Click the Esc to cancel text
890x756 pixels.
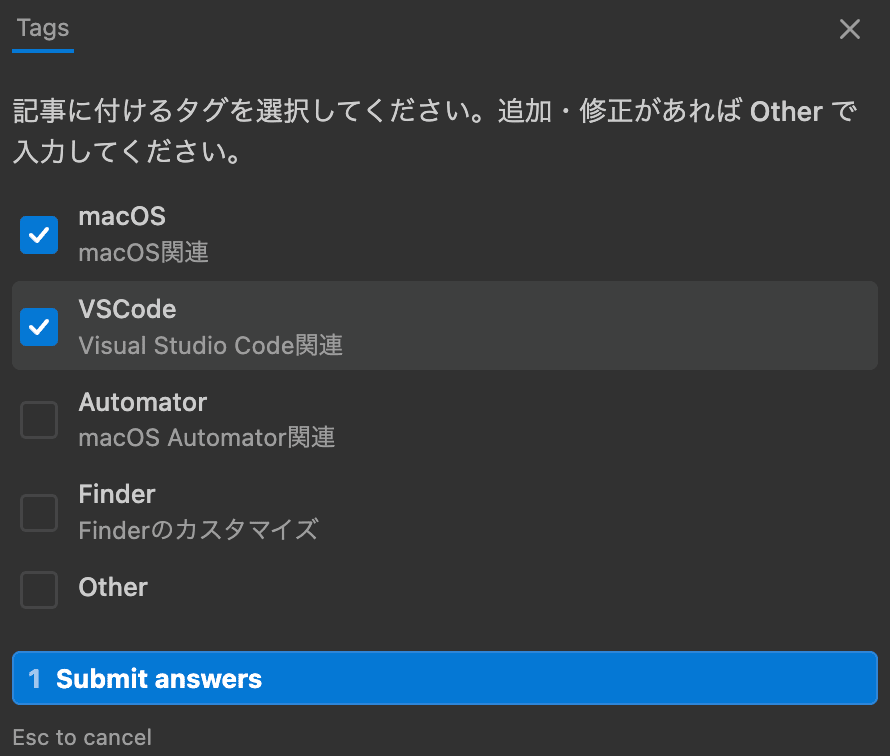point(81,737)
